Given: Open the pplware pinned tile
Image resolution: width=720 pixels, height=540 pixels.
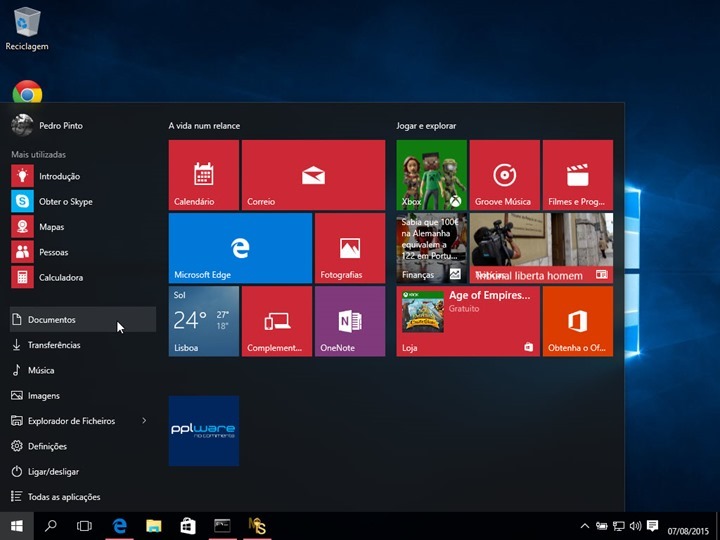Looking at the screenshot, I should coord(203,431).
